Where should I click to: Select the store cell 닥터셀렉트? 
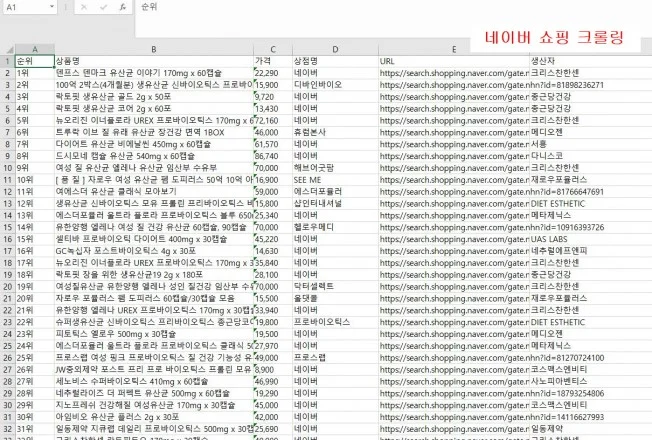[335, 287]
